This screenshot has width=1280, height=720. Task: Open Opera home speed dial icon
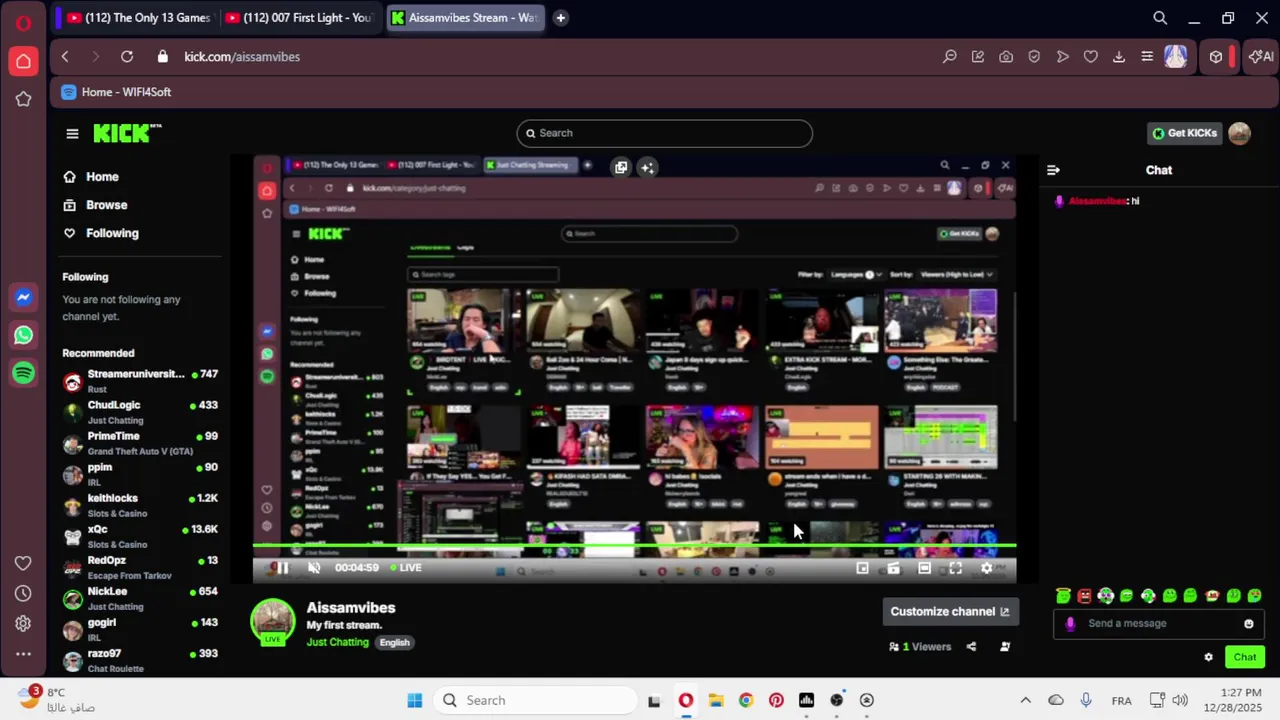(23, 62)
